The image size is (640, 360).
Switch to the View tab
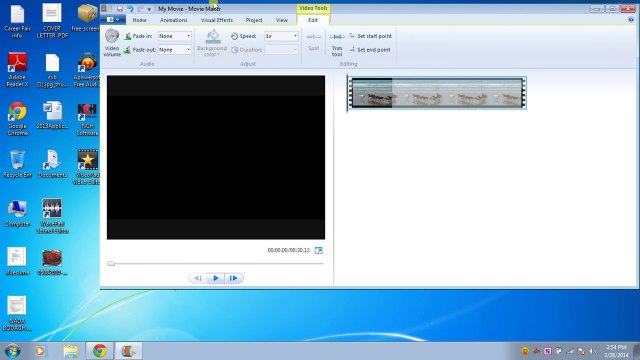coord(282,20)
